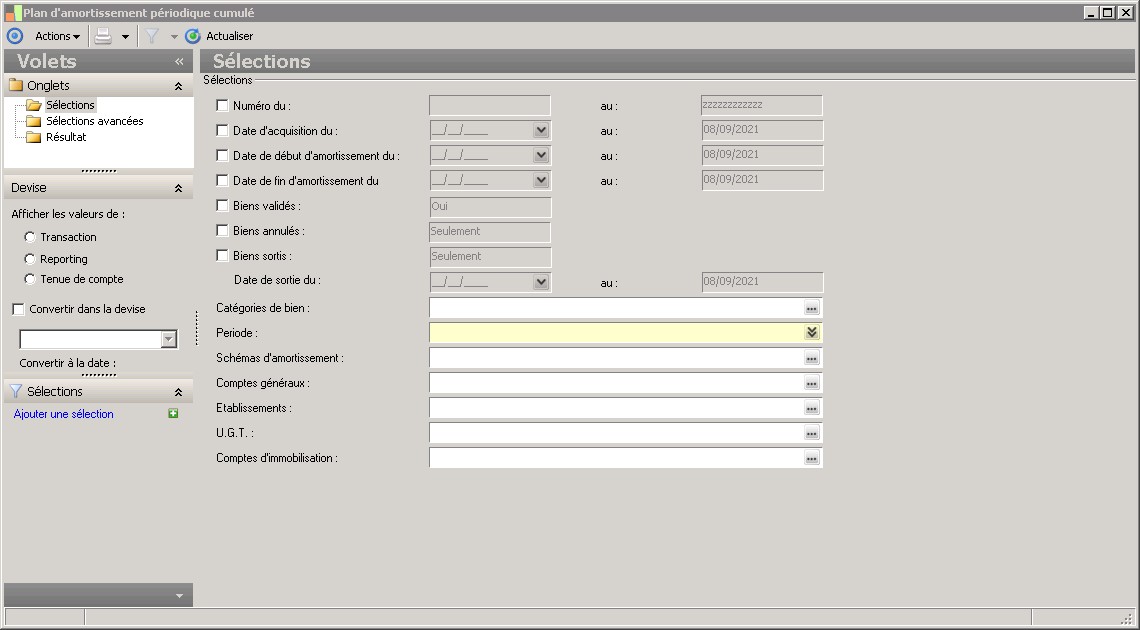Open the filter dropdown arrow in toolbar
Image resolution: width=1140 pixels, height=630 pixels.
[x=174, y=36]
